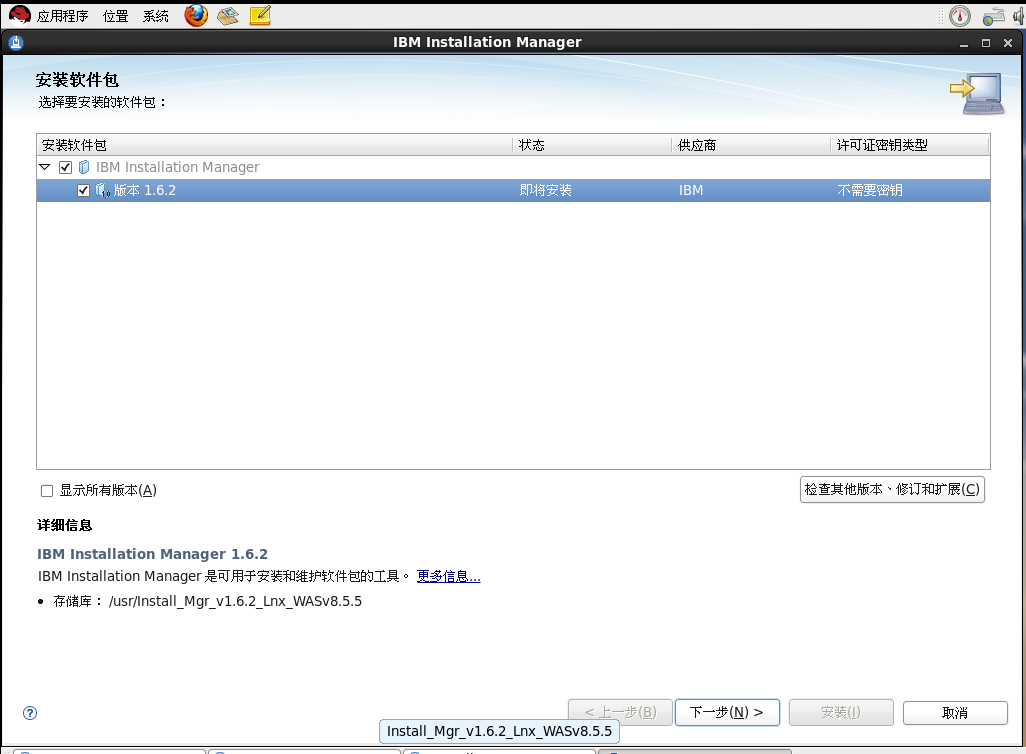Open the help question mark icon
This screenshot has width=1026, height=754.
29,713
